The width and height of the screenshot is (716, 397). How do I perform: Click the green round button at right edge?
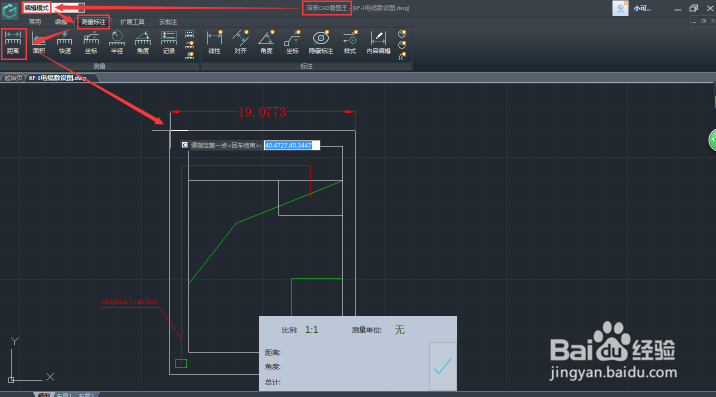(x=712, y=140)
